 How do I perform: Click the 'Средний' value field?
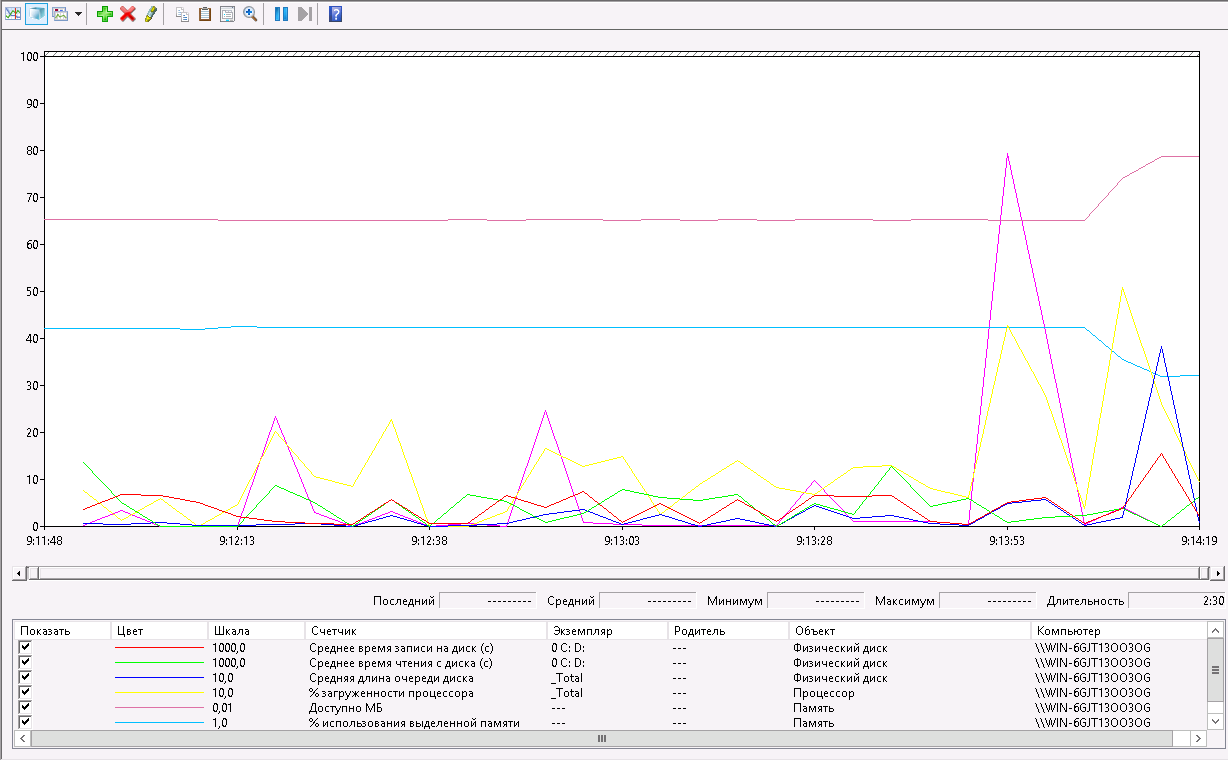click(x=647, y=601)
